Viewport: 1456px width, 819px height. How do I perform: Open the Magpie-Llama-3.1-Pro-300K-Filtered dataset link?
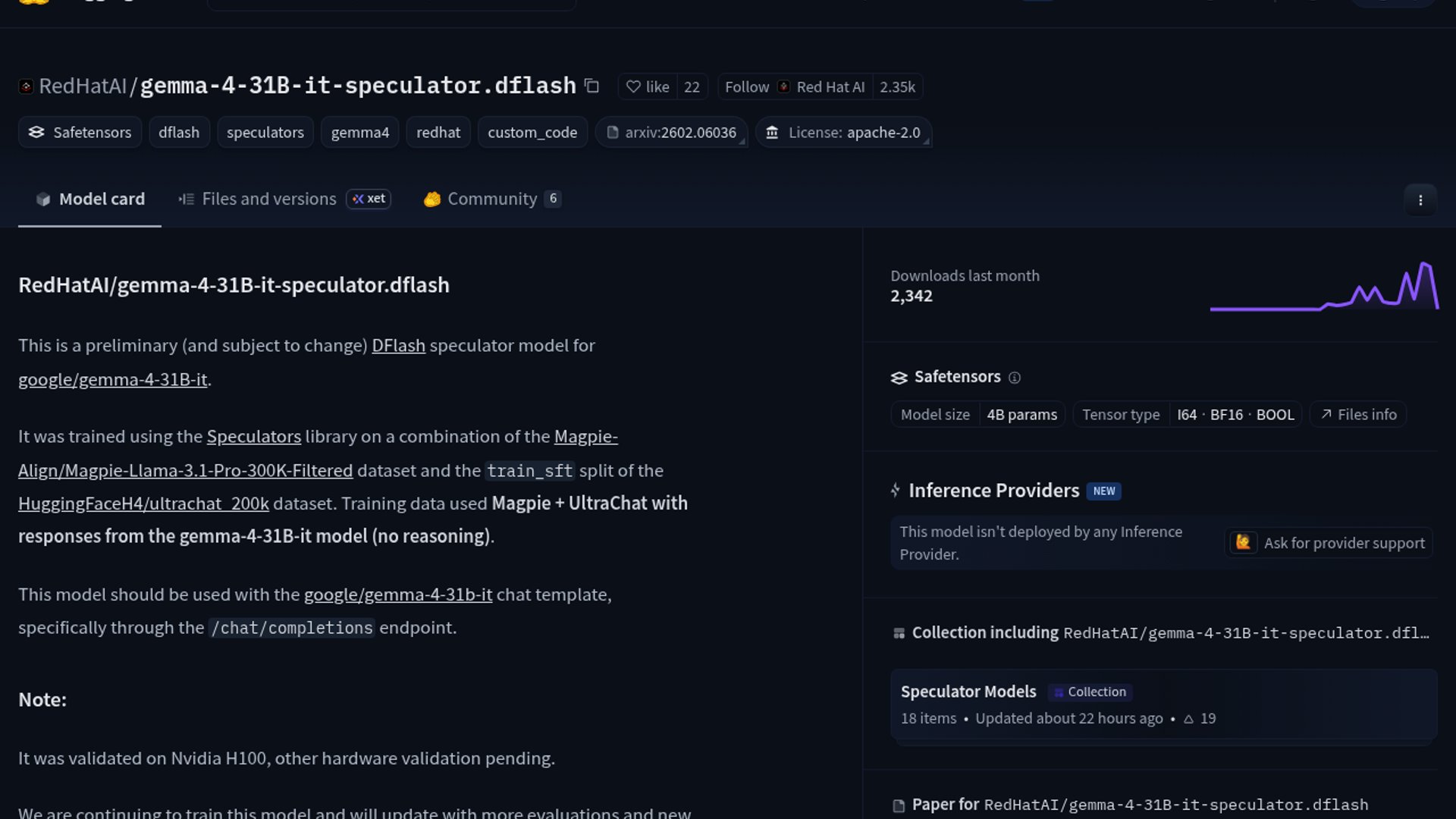click(x=185, y=471)
